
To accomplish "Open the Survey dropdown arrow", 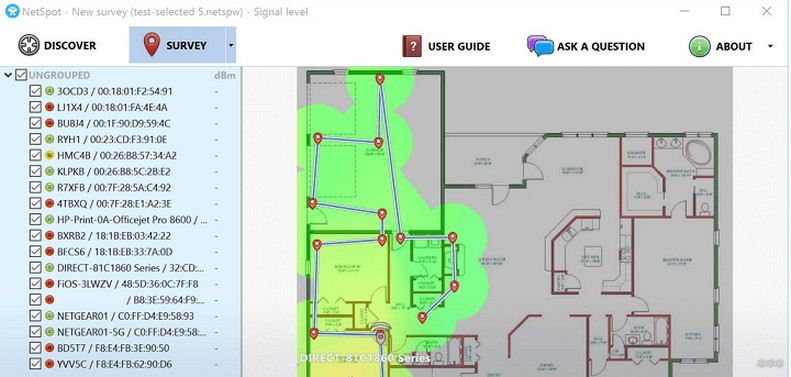I will [x=231, y=45].
